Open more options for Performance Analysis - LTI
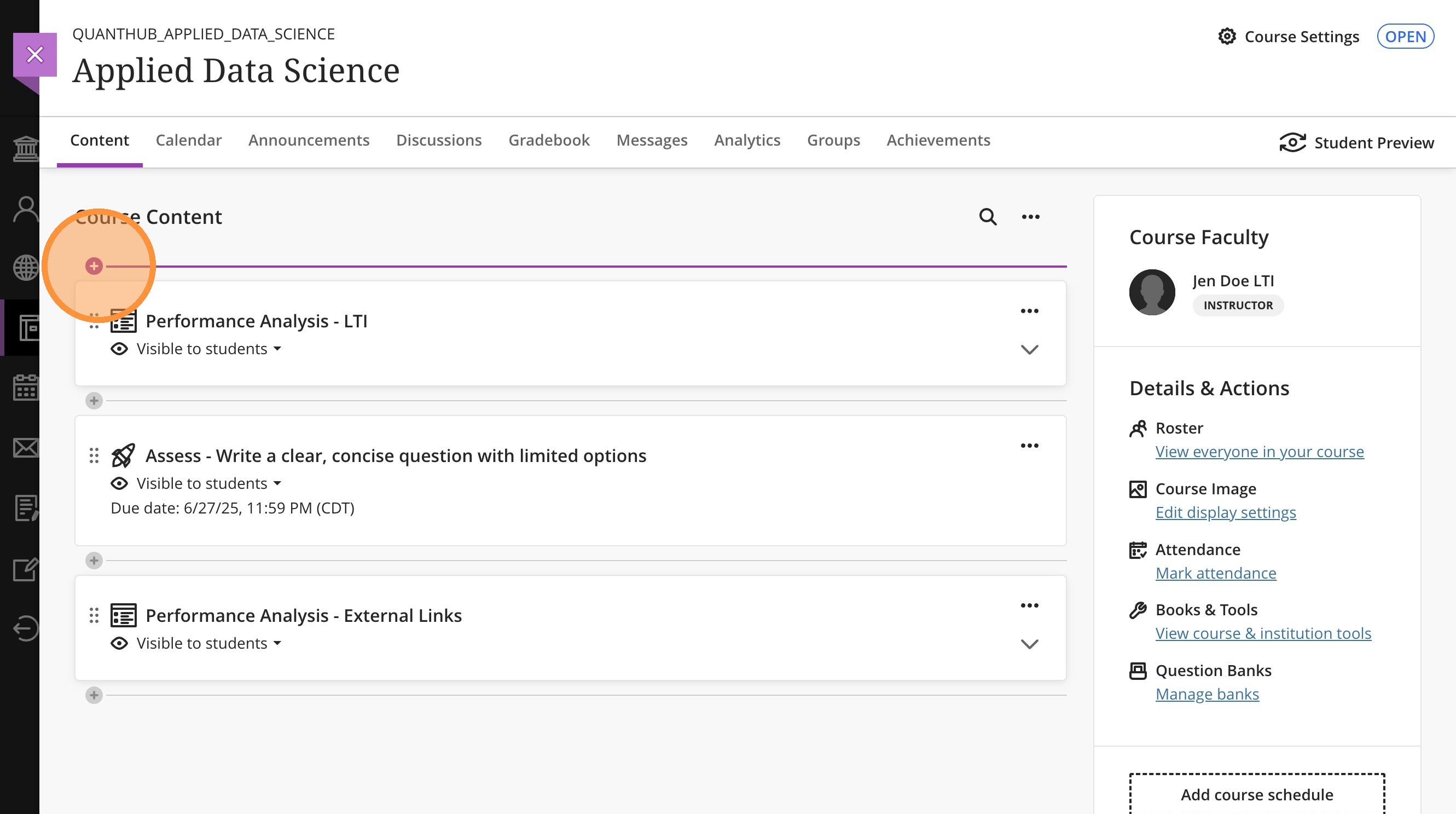1456x814 pixels. pos(1029,311)
